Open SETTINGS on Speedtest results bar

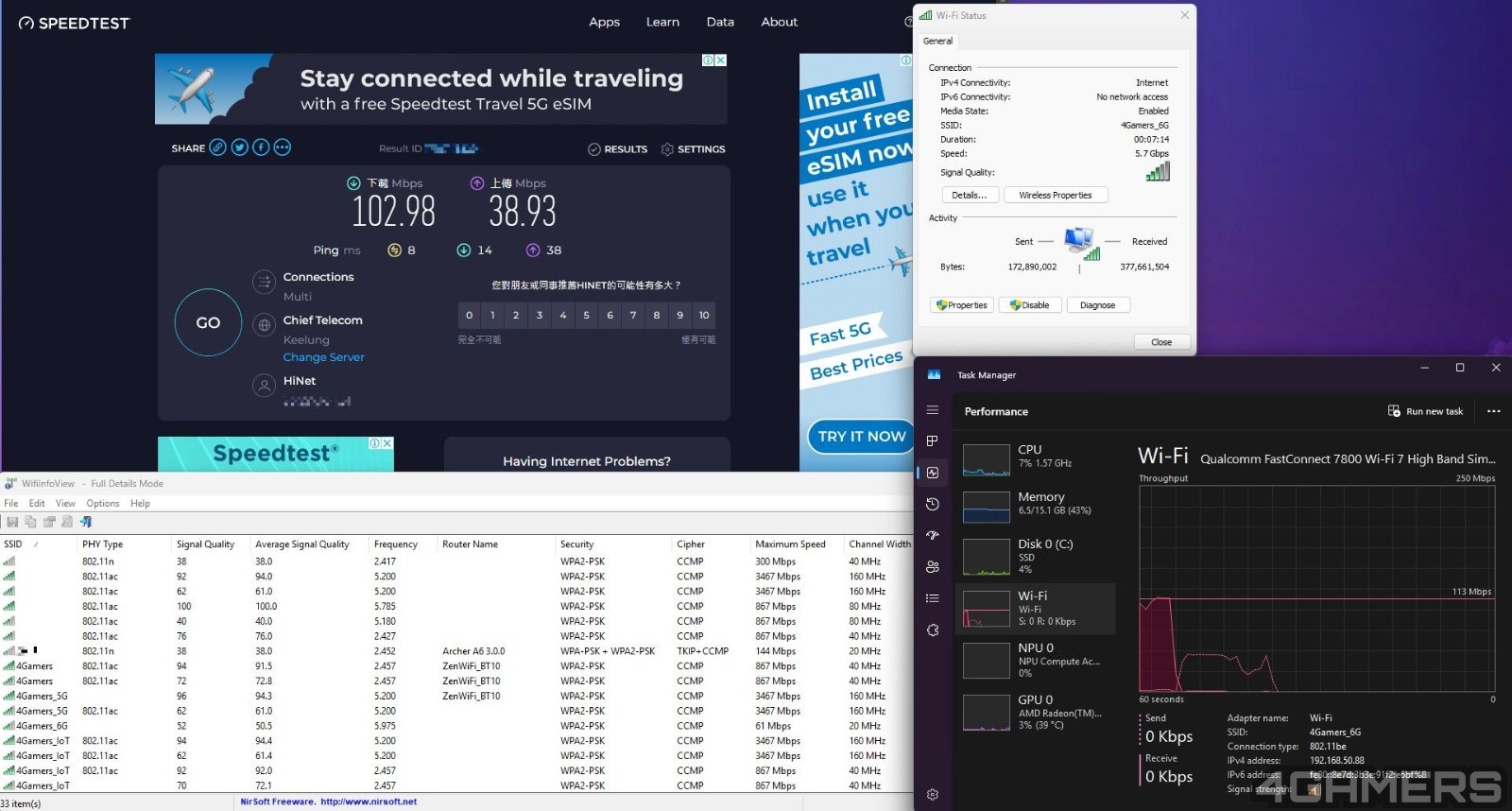pyautogui.click(x=694, y=149)
